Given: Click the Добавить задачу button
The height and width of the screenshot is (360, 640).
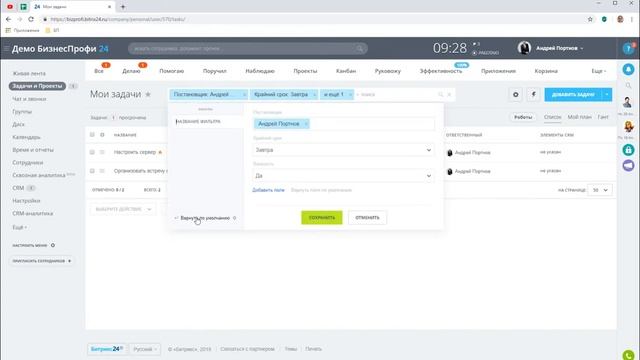Looking at the screenshot, I should pyautogui.click(x=573, y=94).
